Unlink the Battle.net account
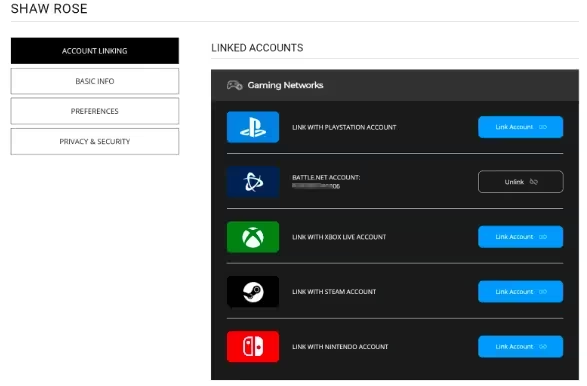 (520, 182)
